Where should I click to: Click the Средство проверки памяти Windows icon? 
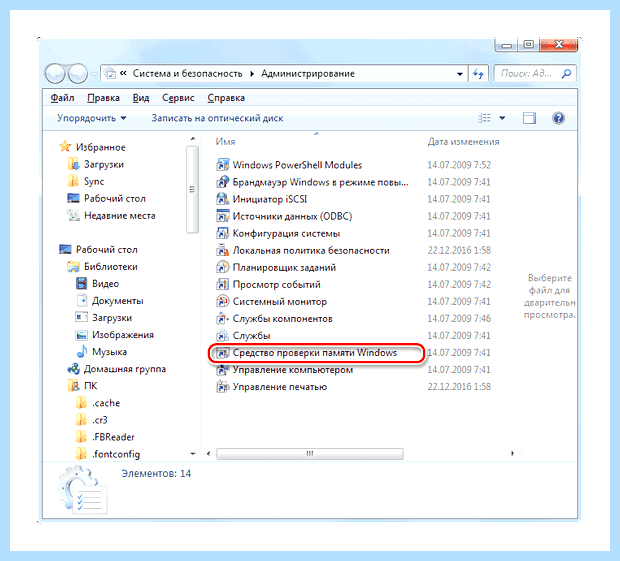click(222, 353)
